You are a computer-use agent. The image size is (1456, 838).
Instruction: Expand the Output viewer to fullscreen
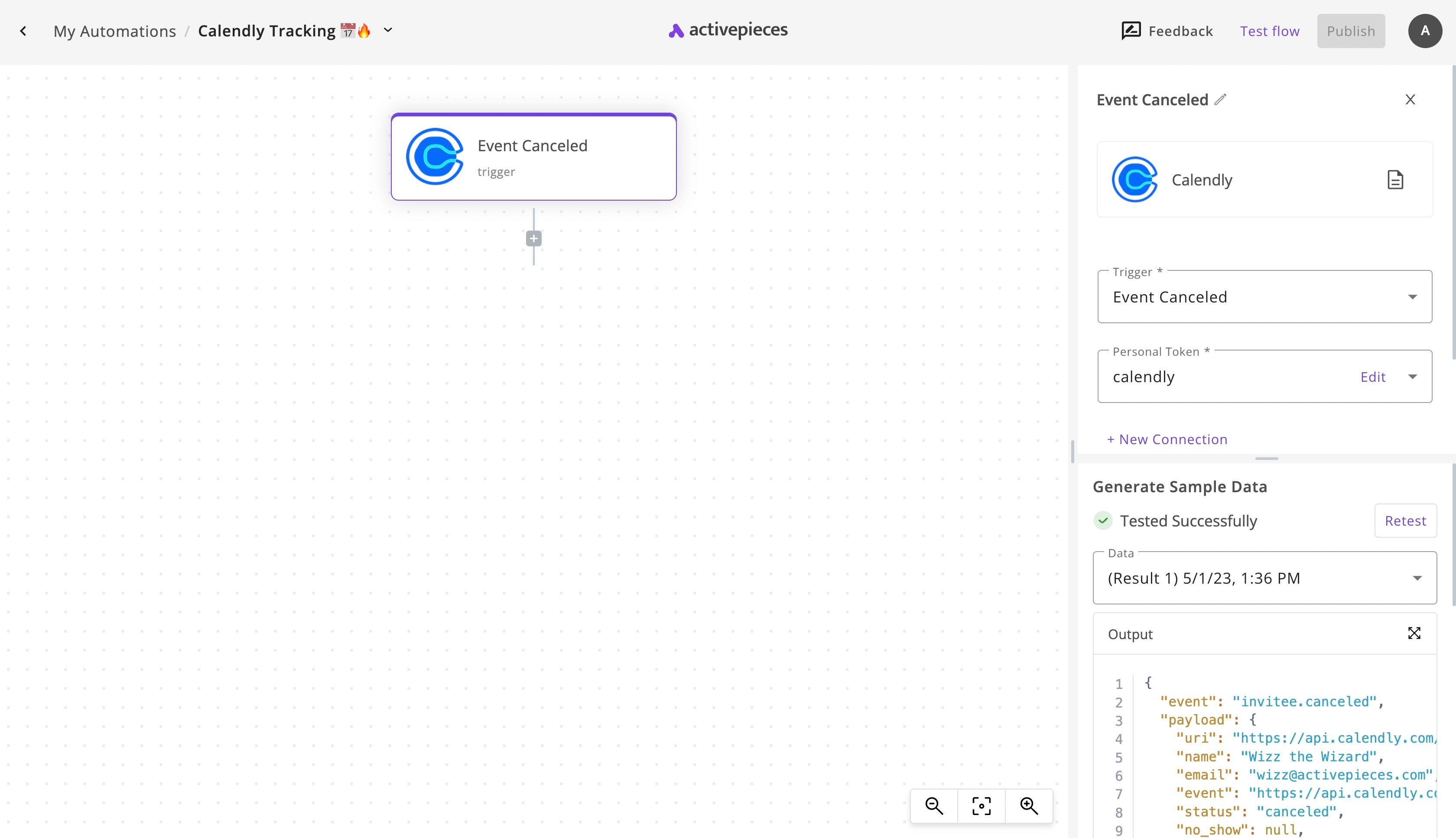[x=1414, y=633]
